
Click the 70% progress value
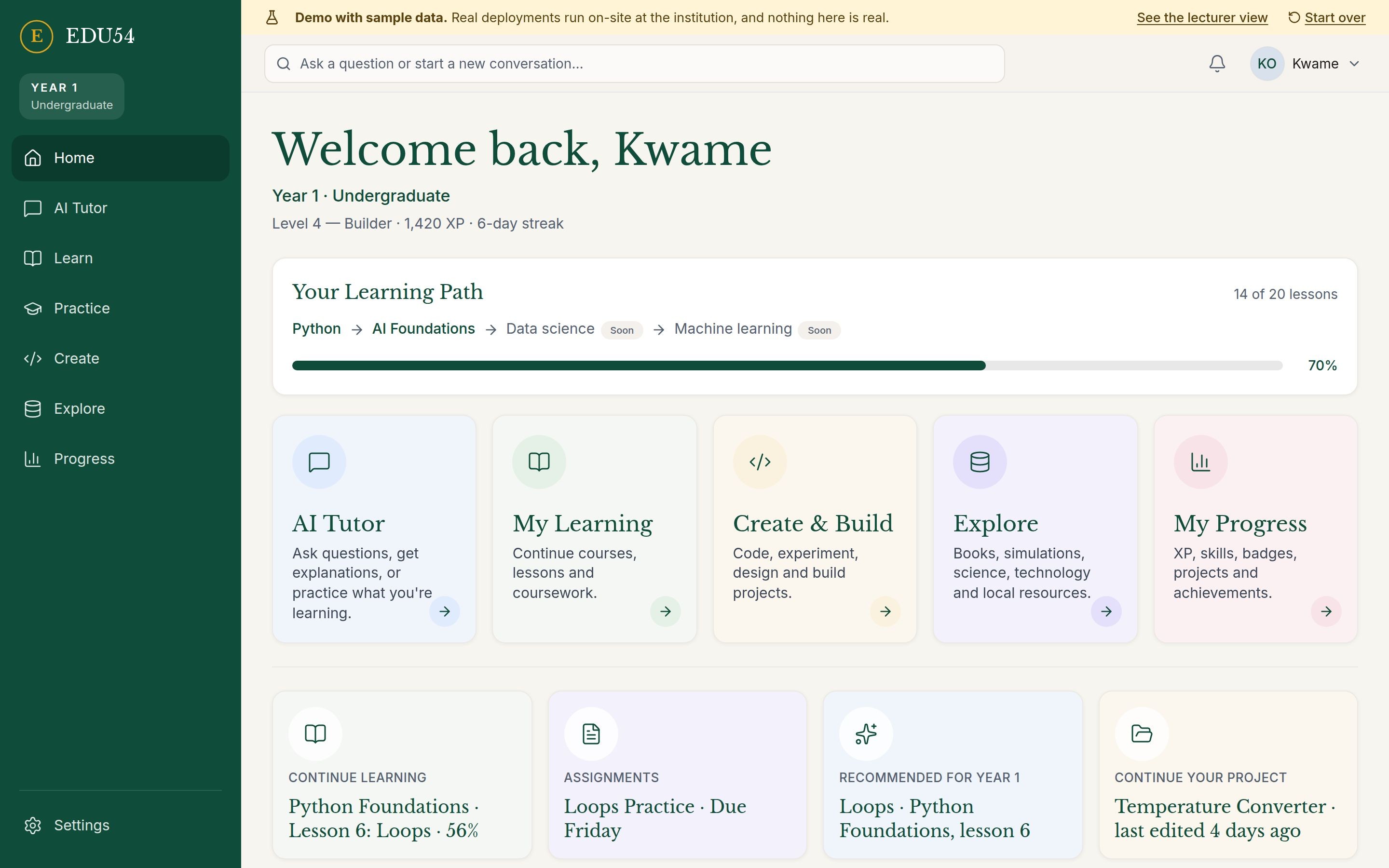[x=1322, y=366]
